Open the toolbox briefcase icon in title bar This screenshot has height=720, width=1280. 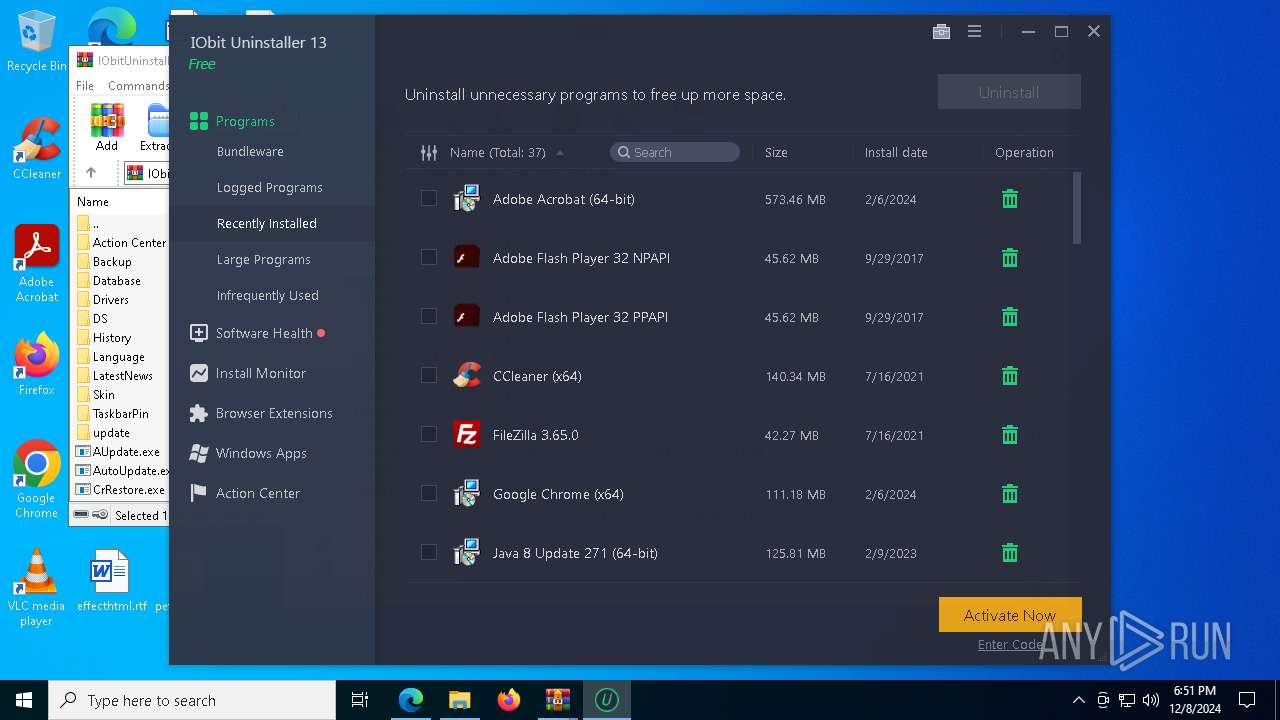coord(941,32)
